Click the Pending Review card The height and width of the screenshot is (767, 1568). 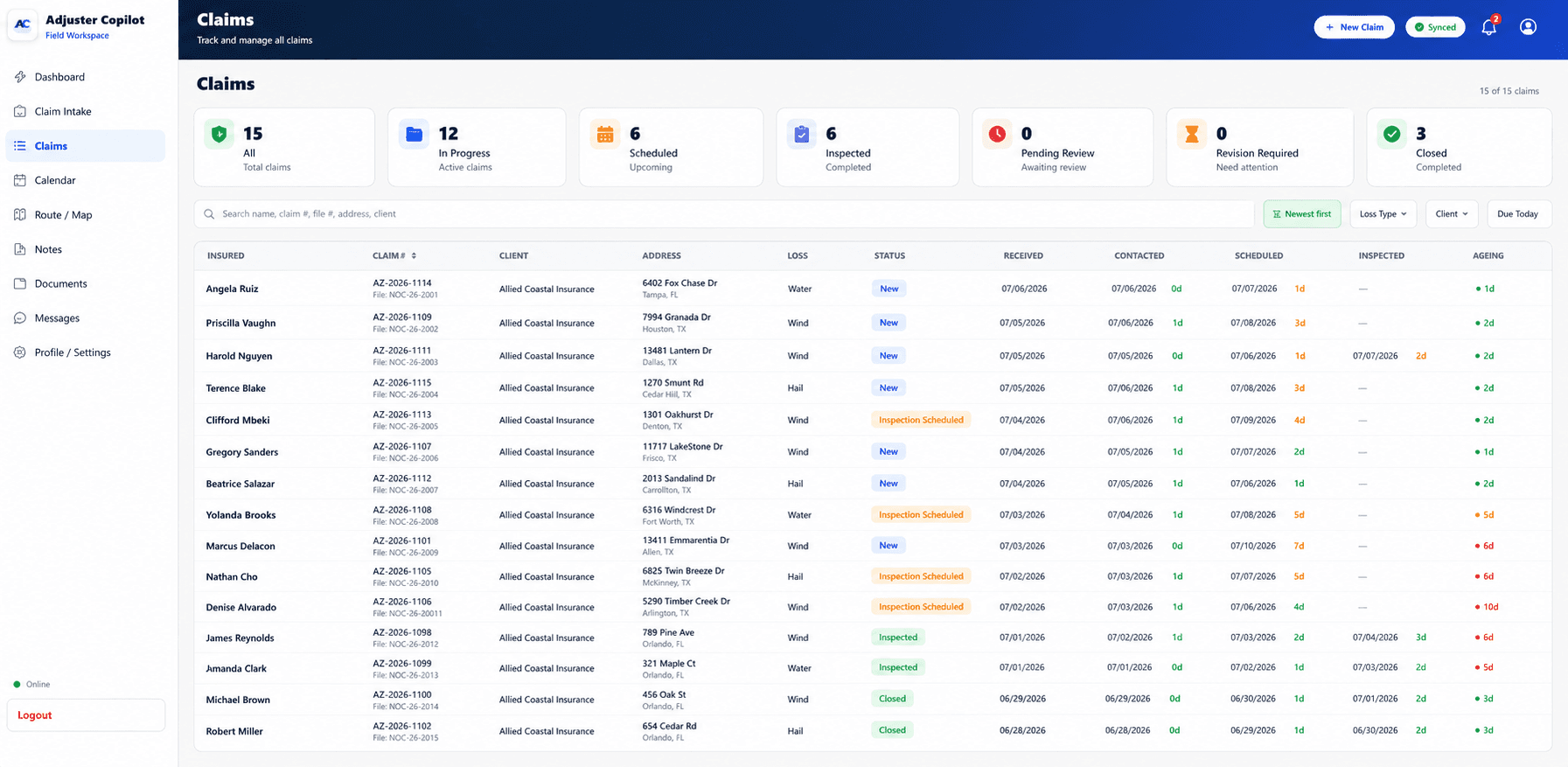(1063, 147)
